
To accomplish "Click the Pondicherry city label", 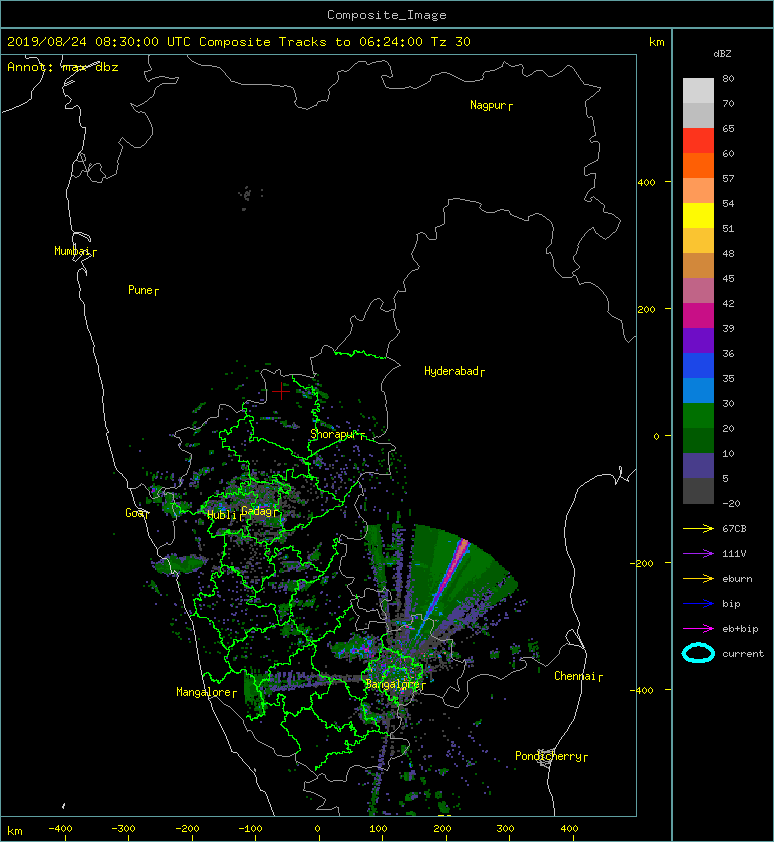I will click(x=551, y=757).
